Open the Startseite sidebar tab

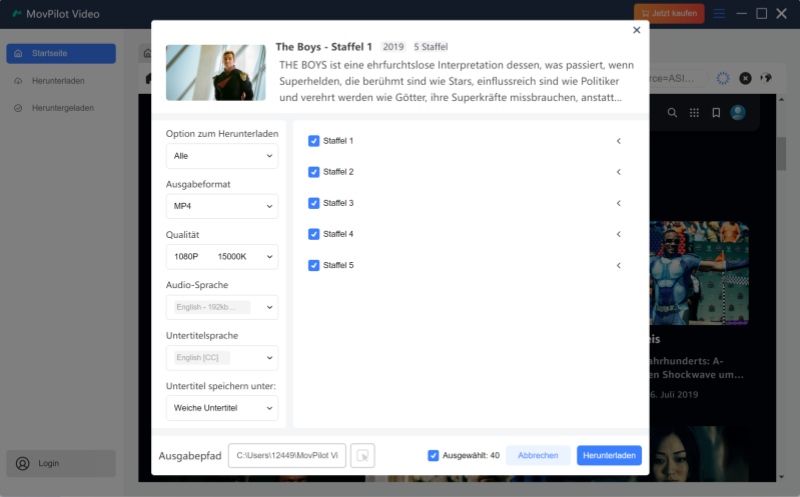[x=61, y=54]
